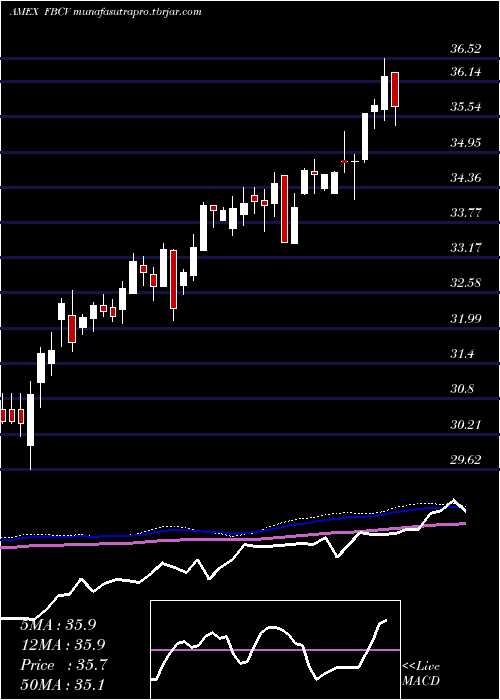Select the 36.52 price axis label

point(466,49)
